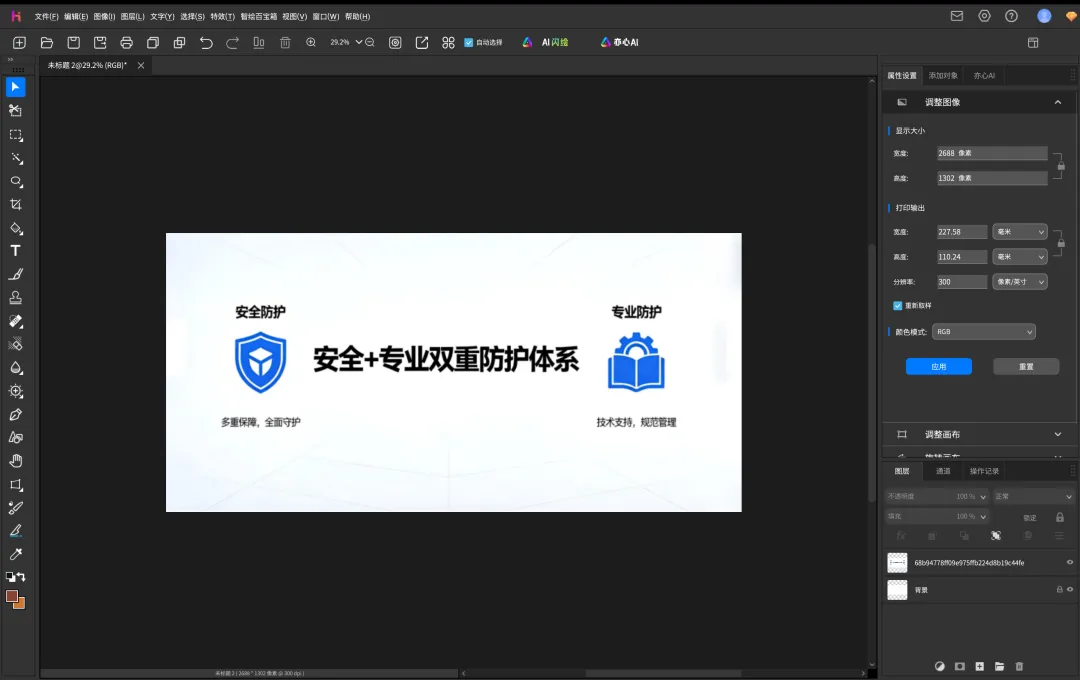Image resolution: width=1080 pixels, height=680 pixels.
Task: Open print width unit dropdown 毫米
Action: [x=1020, y=232]
